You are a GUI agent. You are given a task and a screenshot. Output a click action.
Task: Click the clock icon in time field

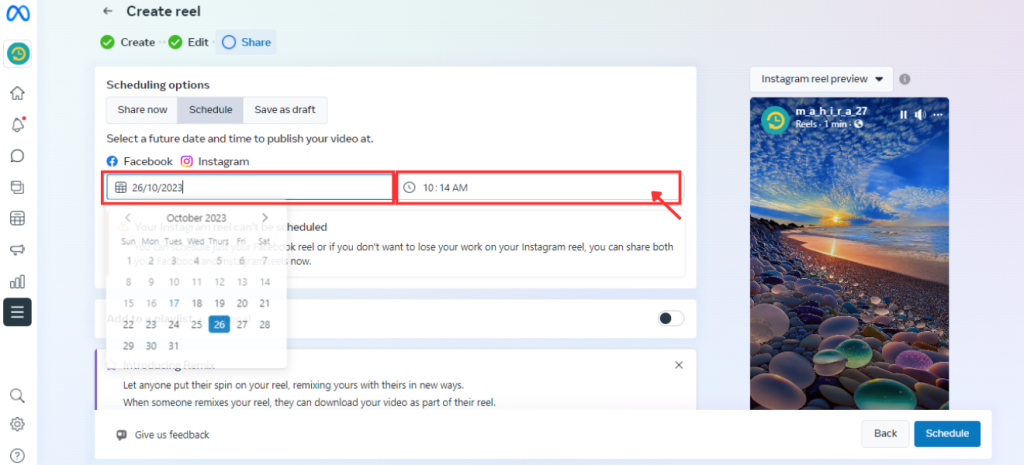point(409,187)
